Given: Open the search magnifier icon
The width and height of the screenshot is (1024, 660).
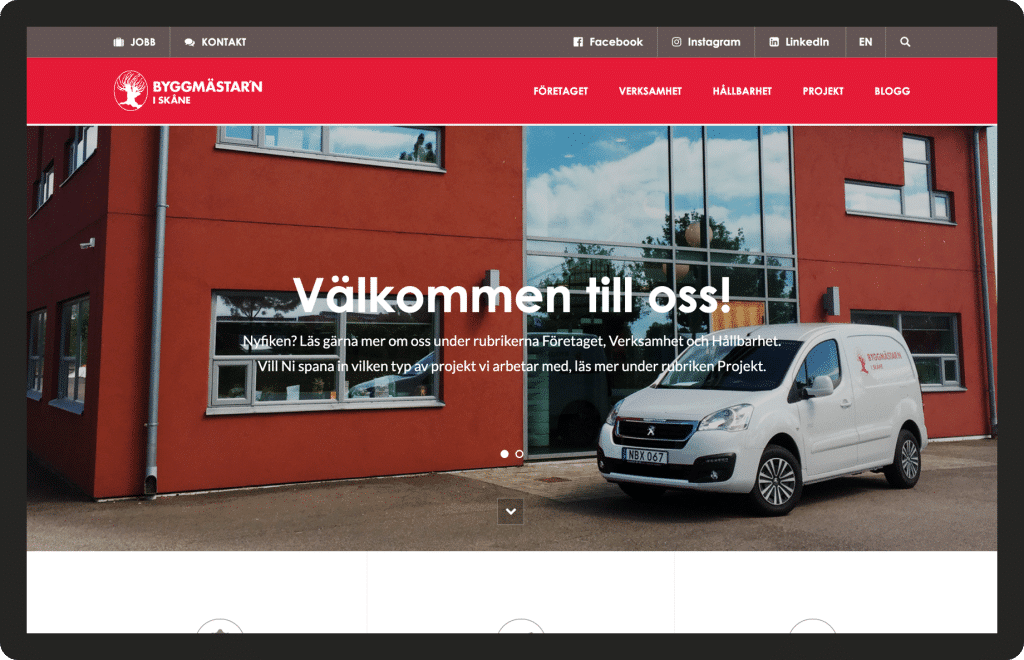Looking at the screenshot, I should [x=904, y=42].
